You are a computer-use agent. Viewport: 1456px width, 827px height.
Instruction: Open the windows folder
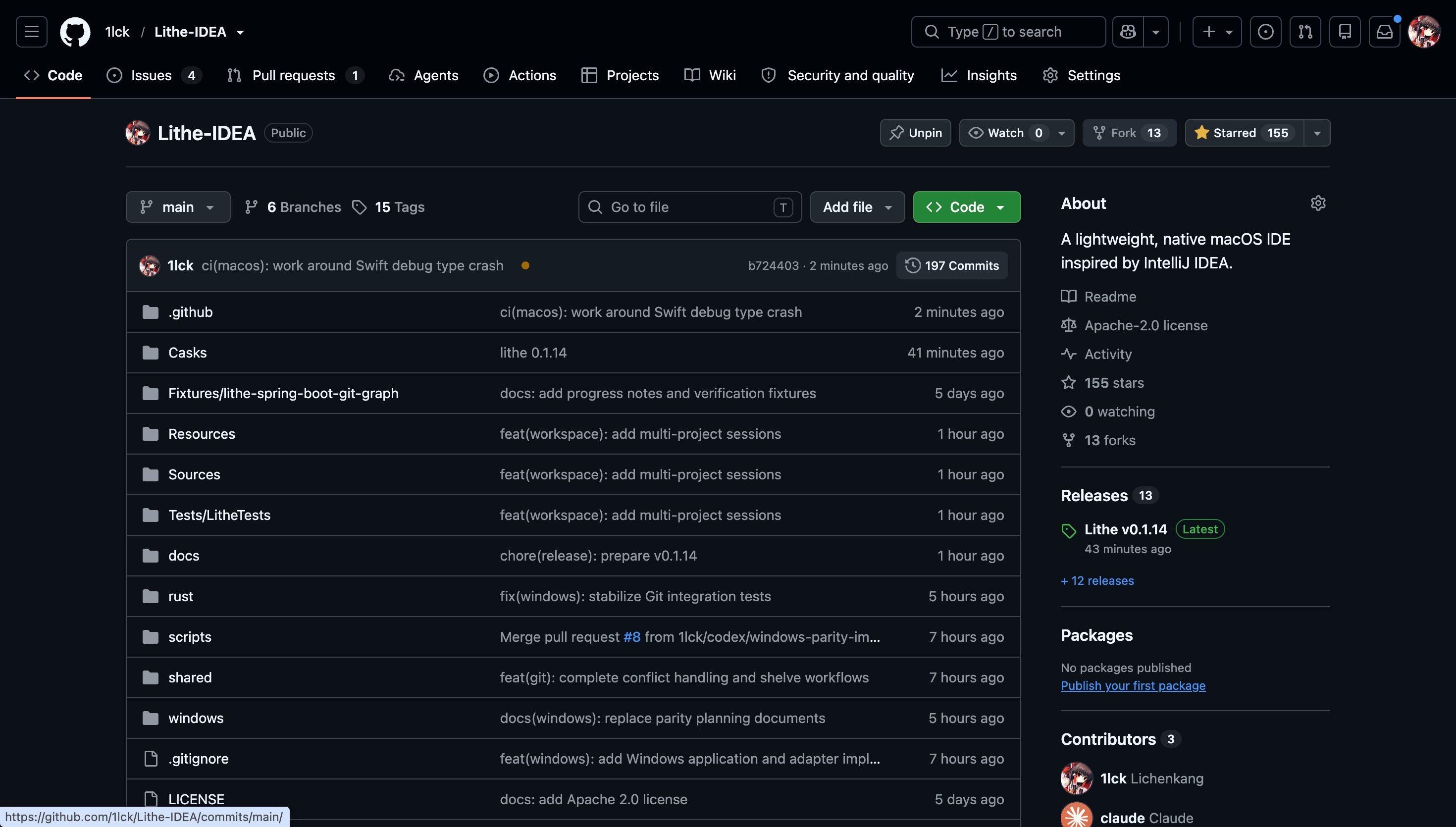[196, 718]
